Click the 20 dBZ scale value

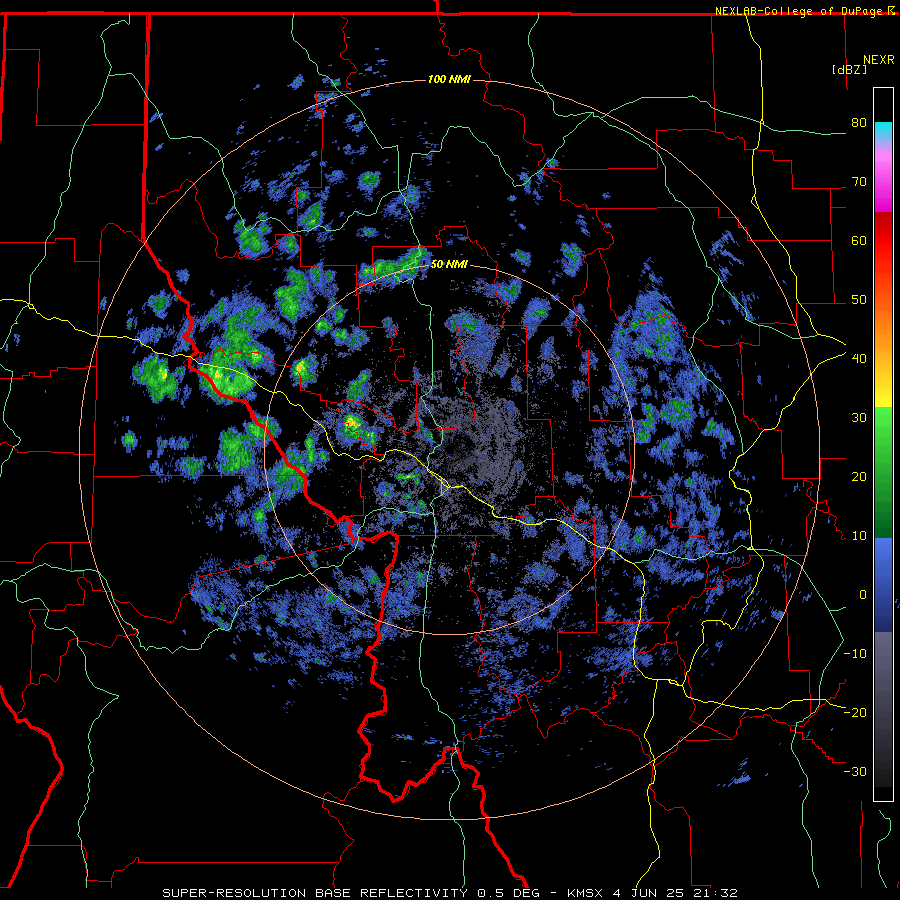coord(859,477)
